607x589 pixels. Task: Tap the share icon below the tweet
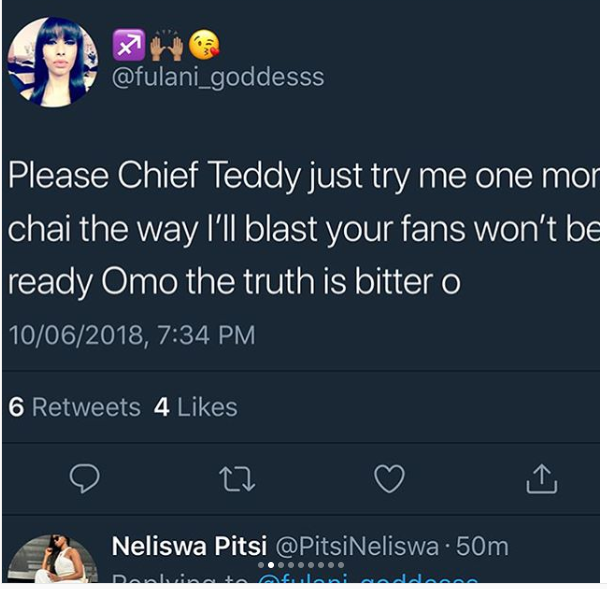[x=541, y=480]
